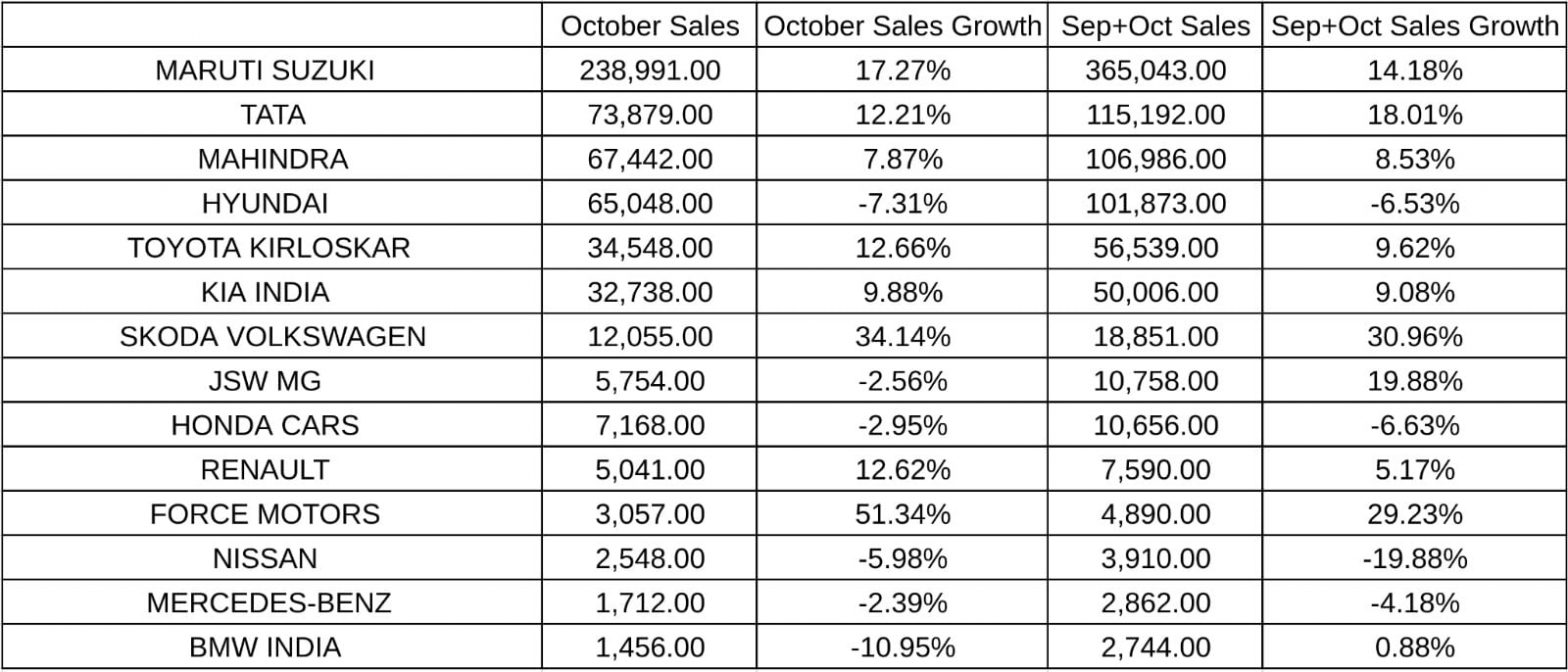
Task: Select Renault's October sales 5,041.00
Action: tap(646, 470)
